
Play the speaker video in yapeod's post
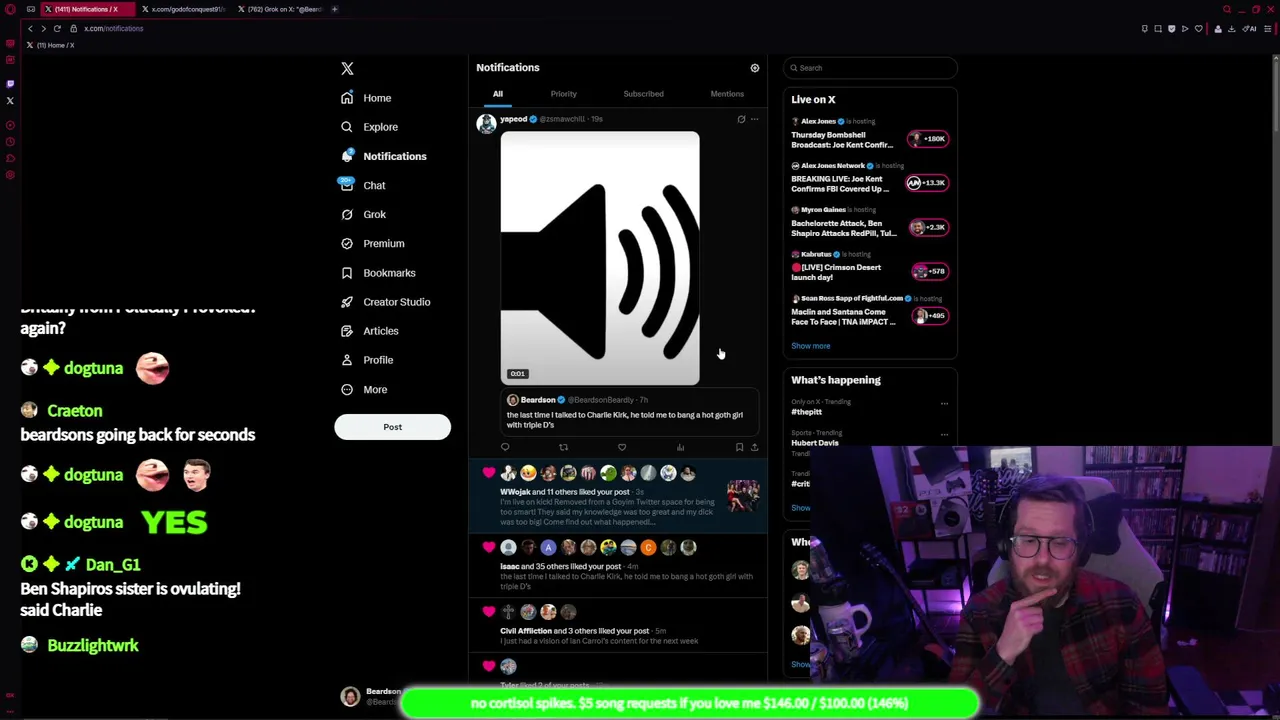pos(600,258)
